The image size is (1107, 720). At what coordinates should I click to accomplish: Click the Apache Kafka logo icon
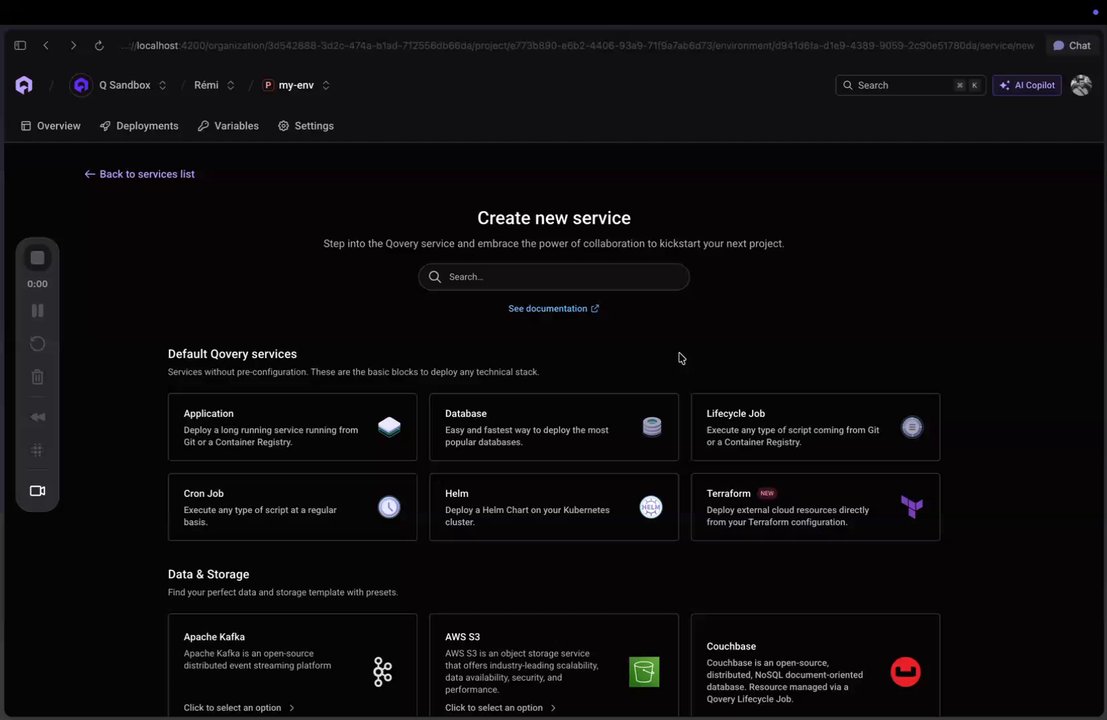click(x=383, y=671)
